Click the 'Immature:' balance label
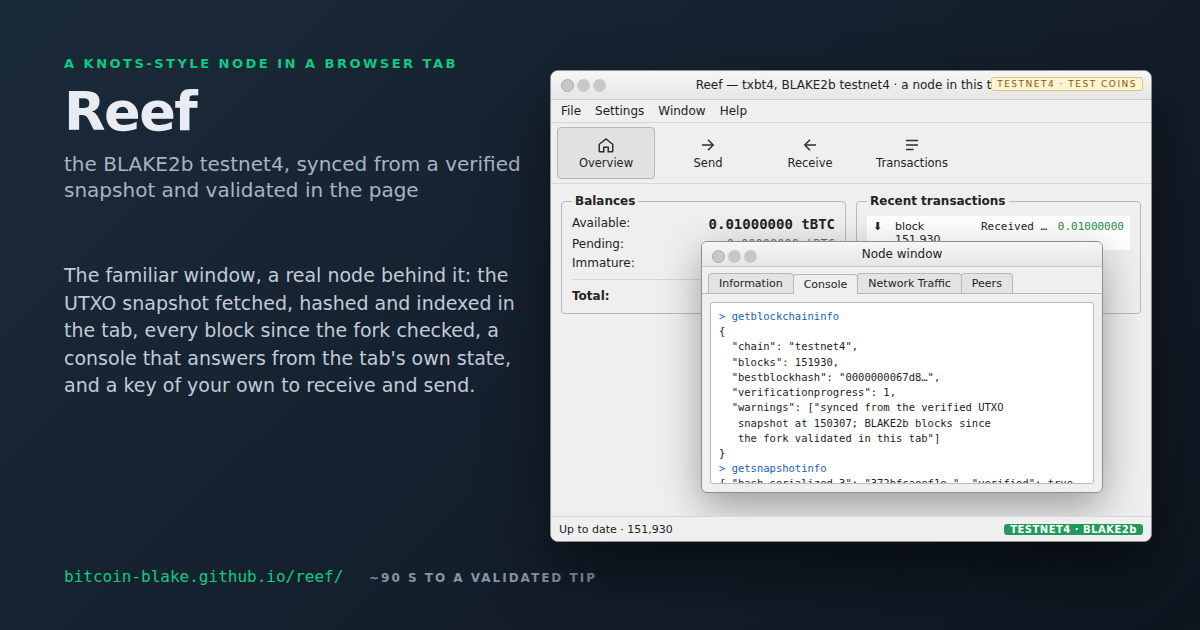This screenshot has width=1200, height=630. 603,262
